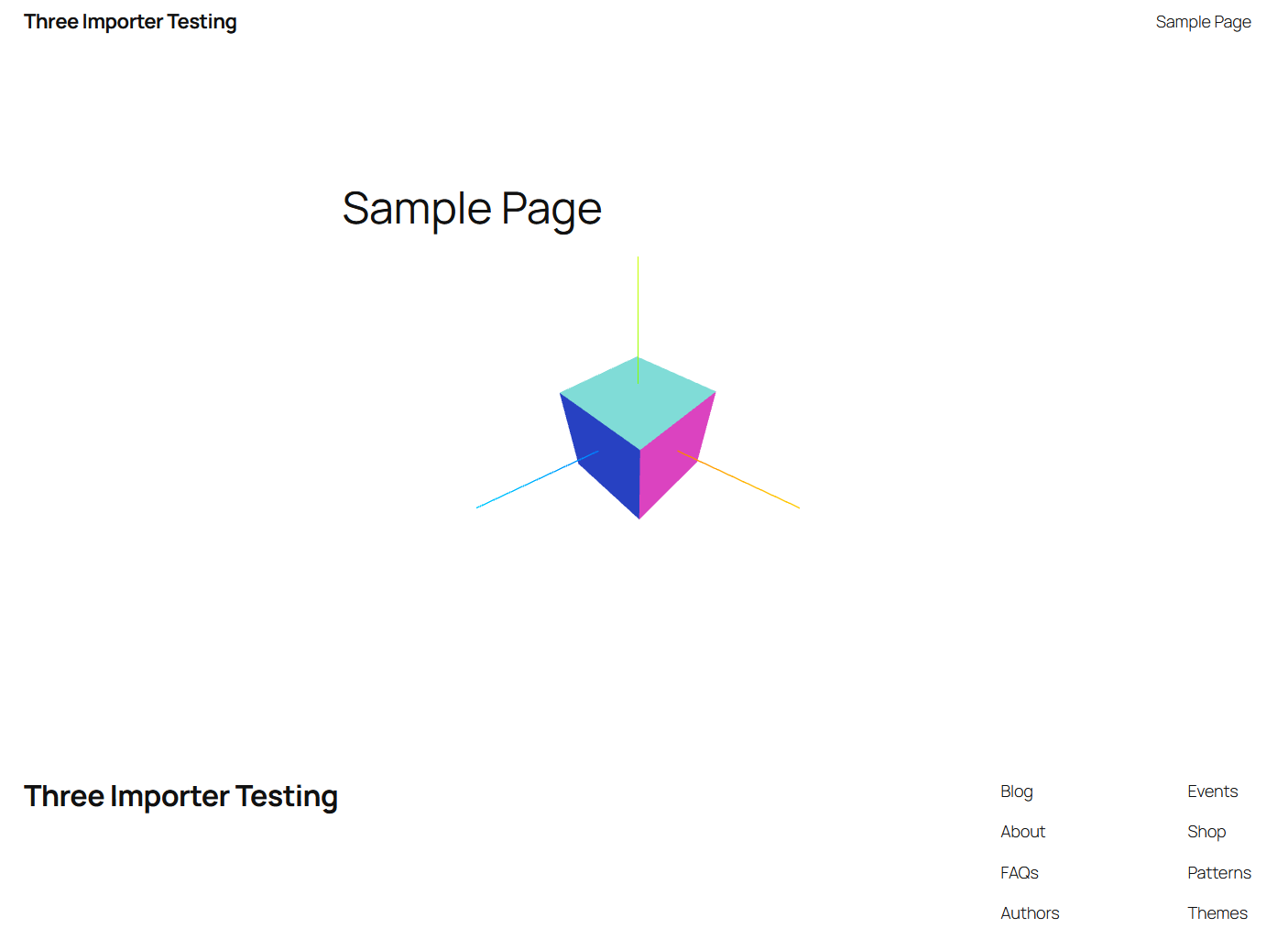Viewport: 1288px width, 928px height.
Task: Click the green vertical axis line
Action: (639, 302)
